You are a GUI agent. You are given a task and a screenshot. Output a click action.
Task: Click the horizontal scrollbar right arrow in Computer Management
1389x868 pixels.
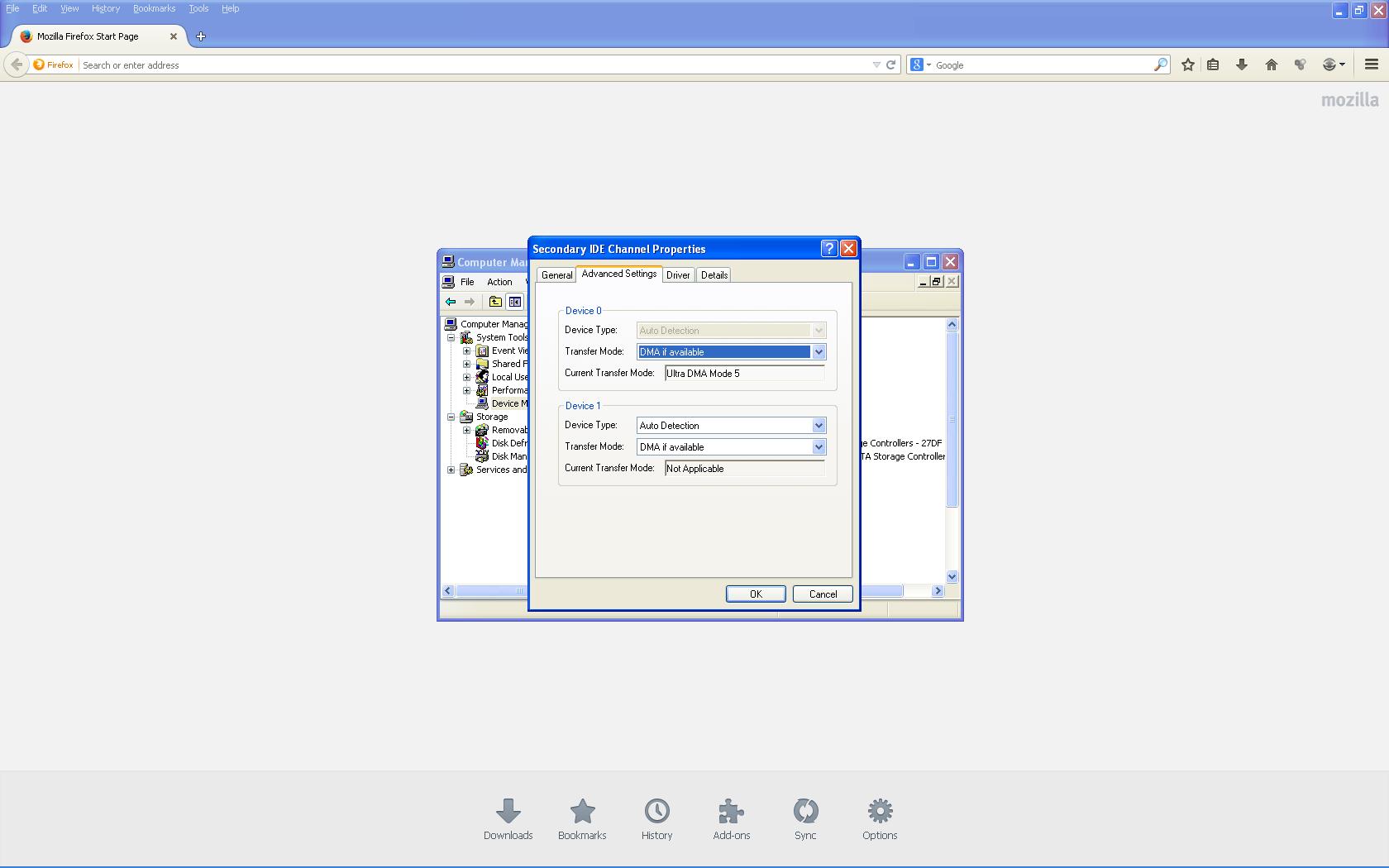[938, 591]
